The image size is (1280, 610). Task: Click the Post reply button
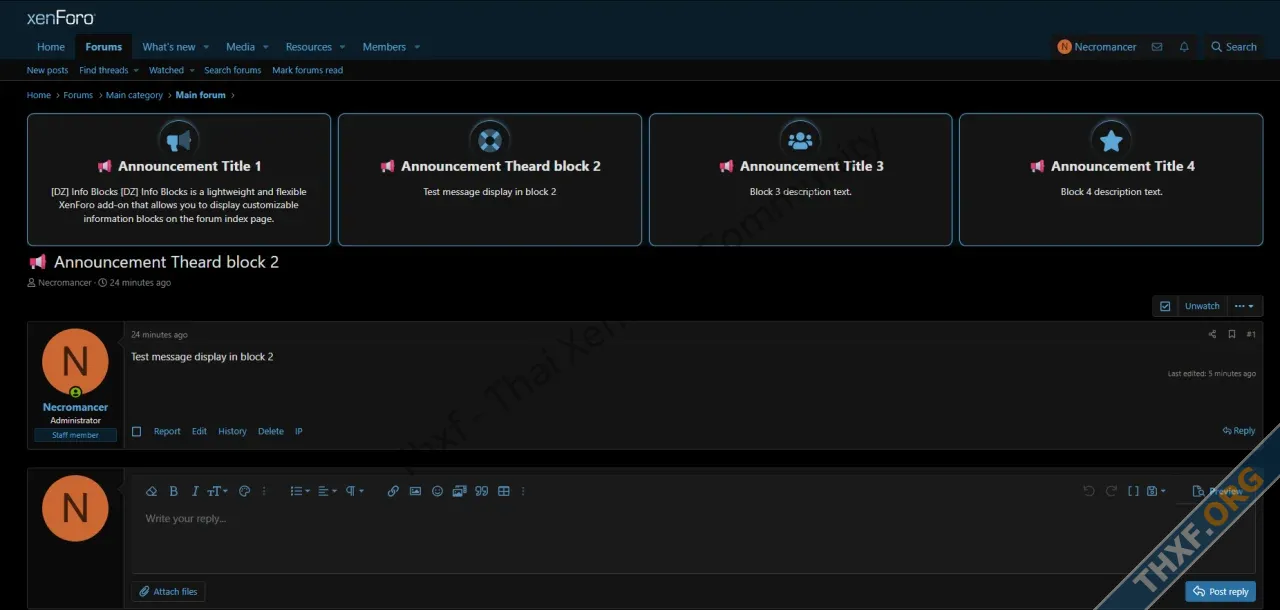pos(1220,591)
